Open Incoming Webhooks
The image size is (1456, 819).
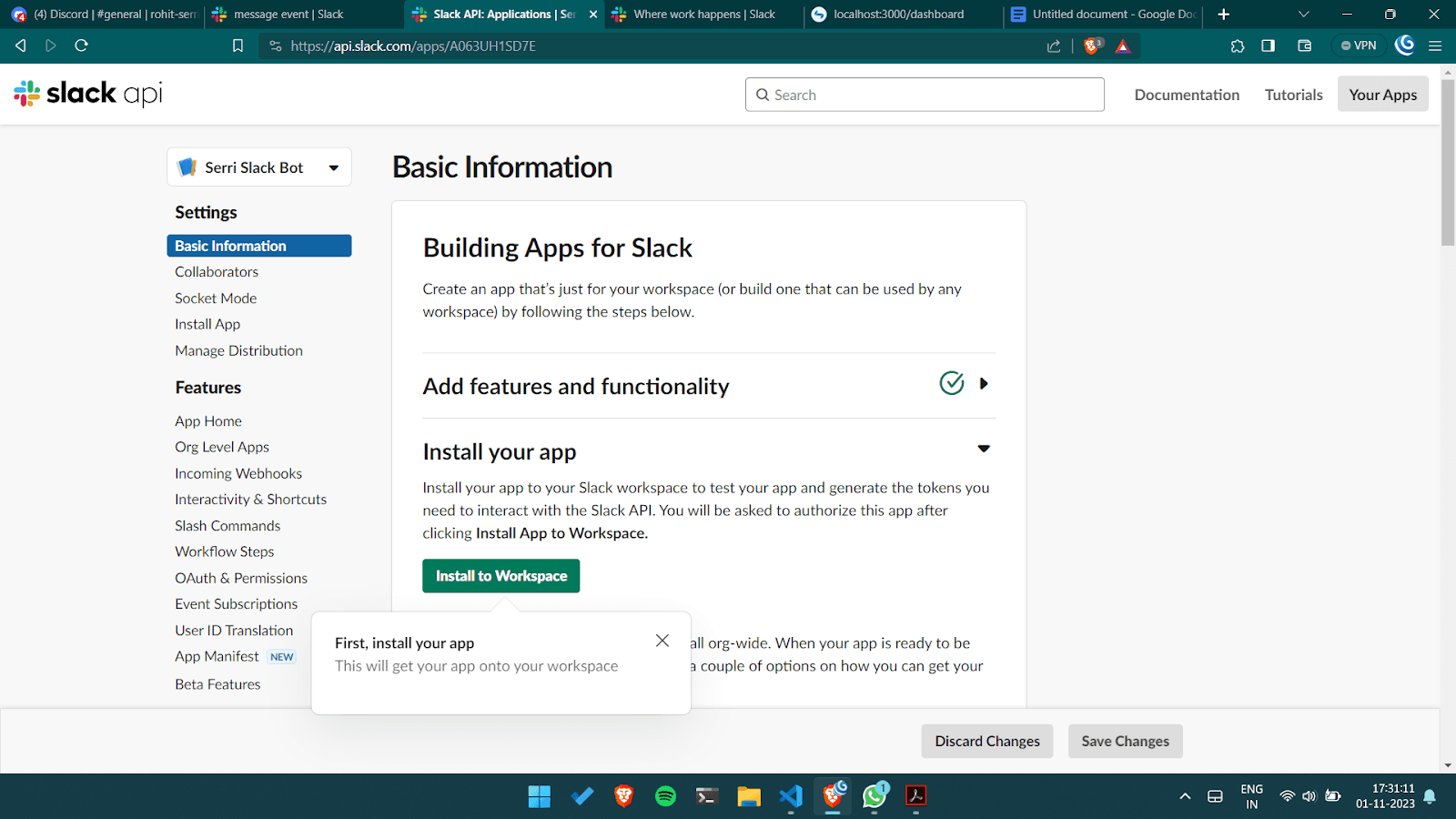coord(238,473)
